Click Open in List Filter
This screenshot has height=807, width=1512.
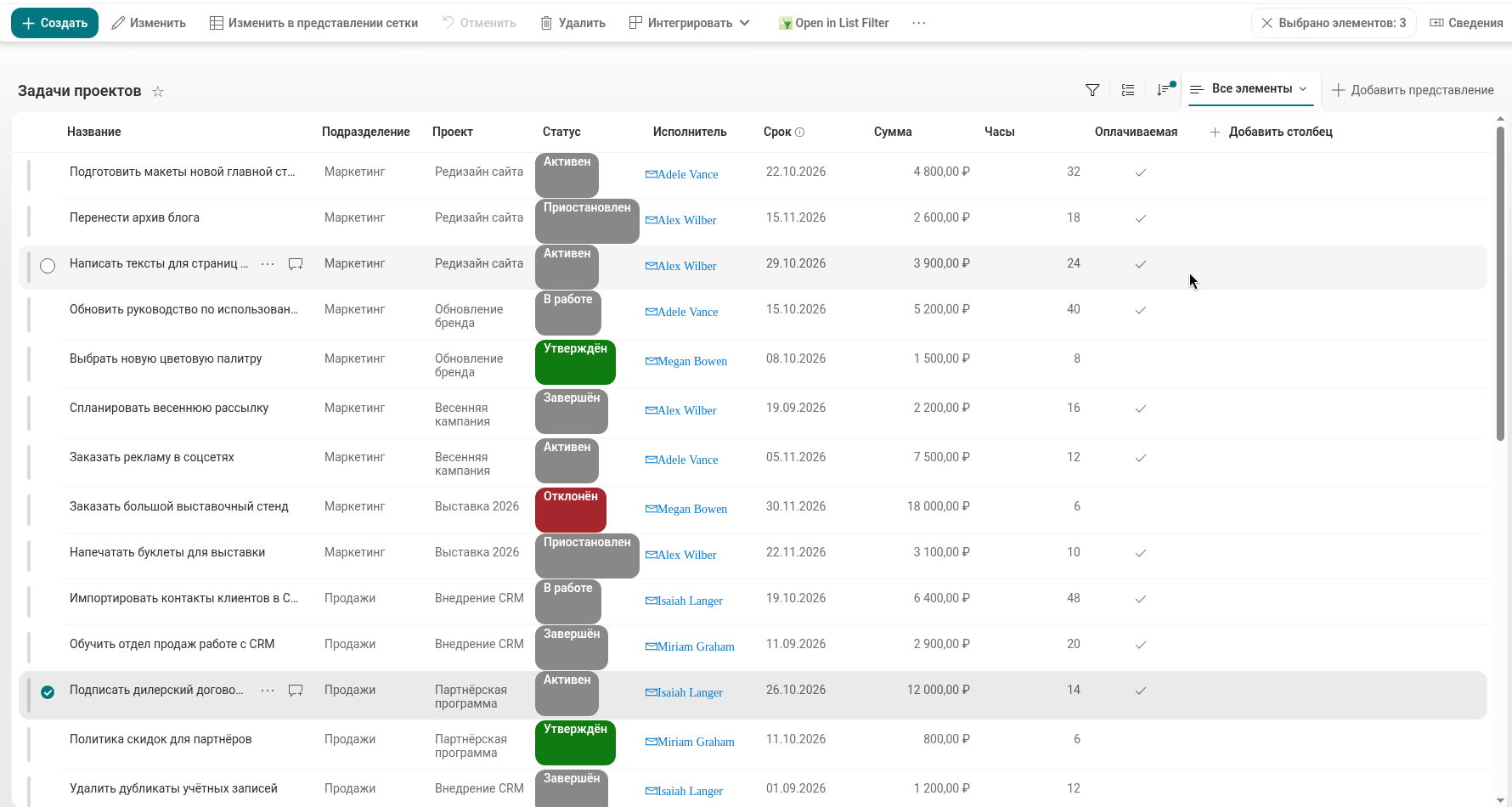(834, 23)
